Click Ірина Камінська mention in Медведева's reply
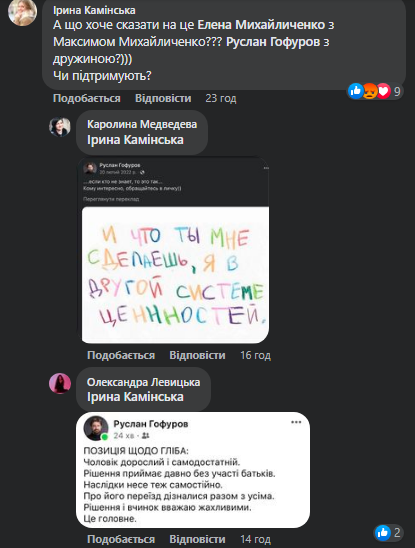 point(135,140)
